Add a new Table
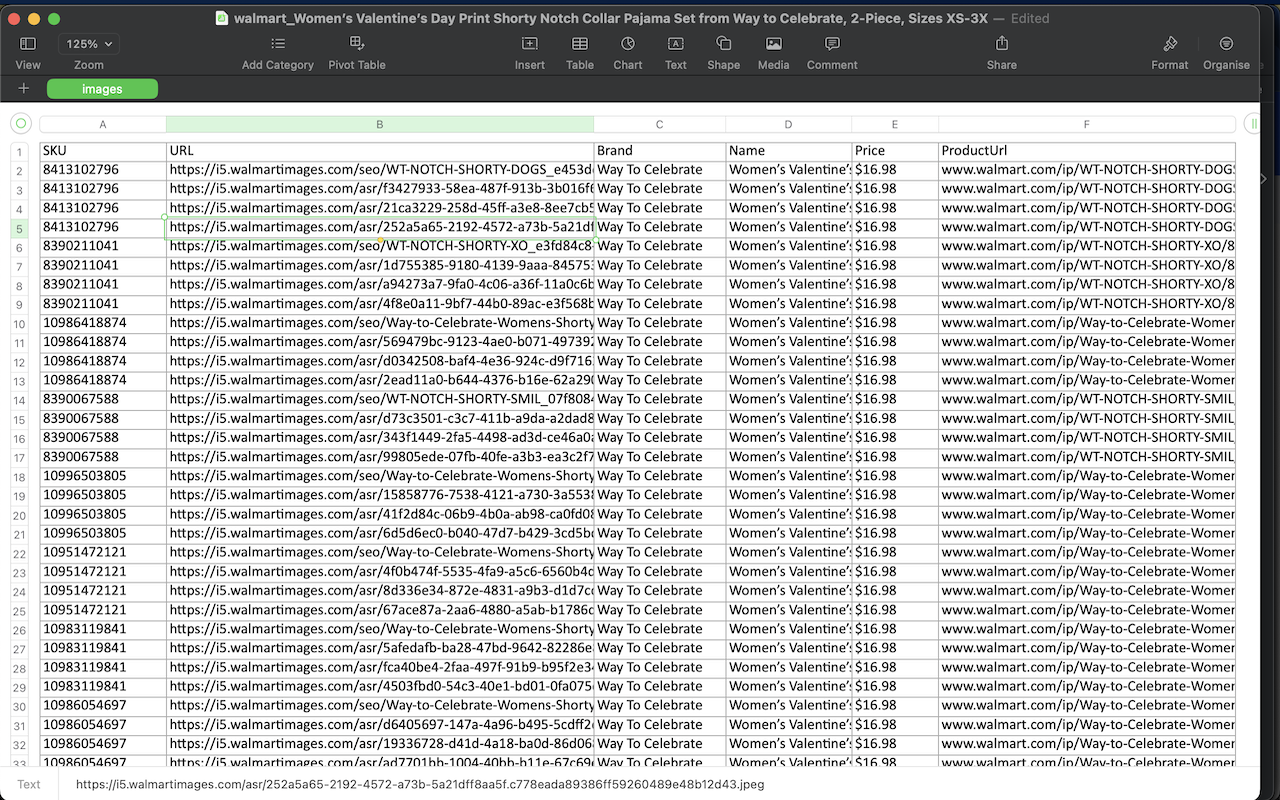 click(x=580, y=44)
